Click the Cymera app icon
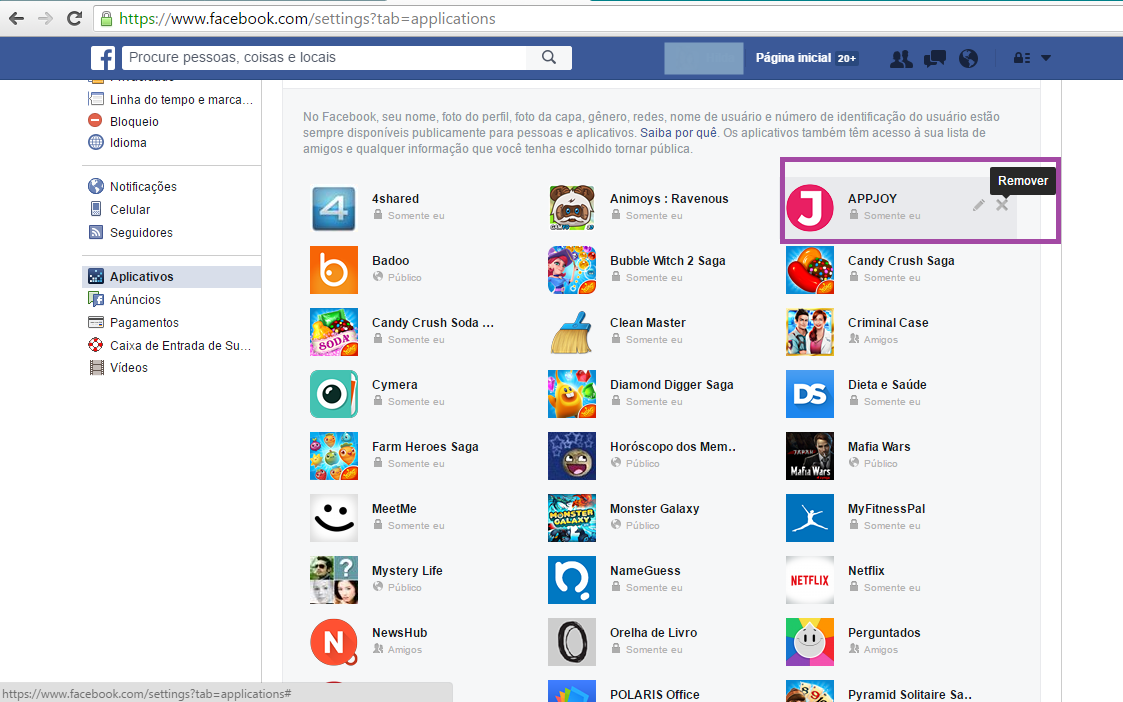Screen dimensions: 1123x702 point(334,394)
